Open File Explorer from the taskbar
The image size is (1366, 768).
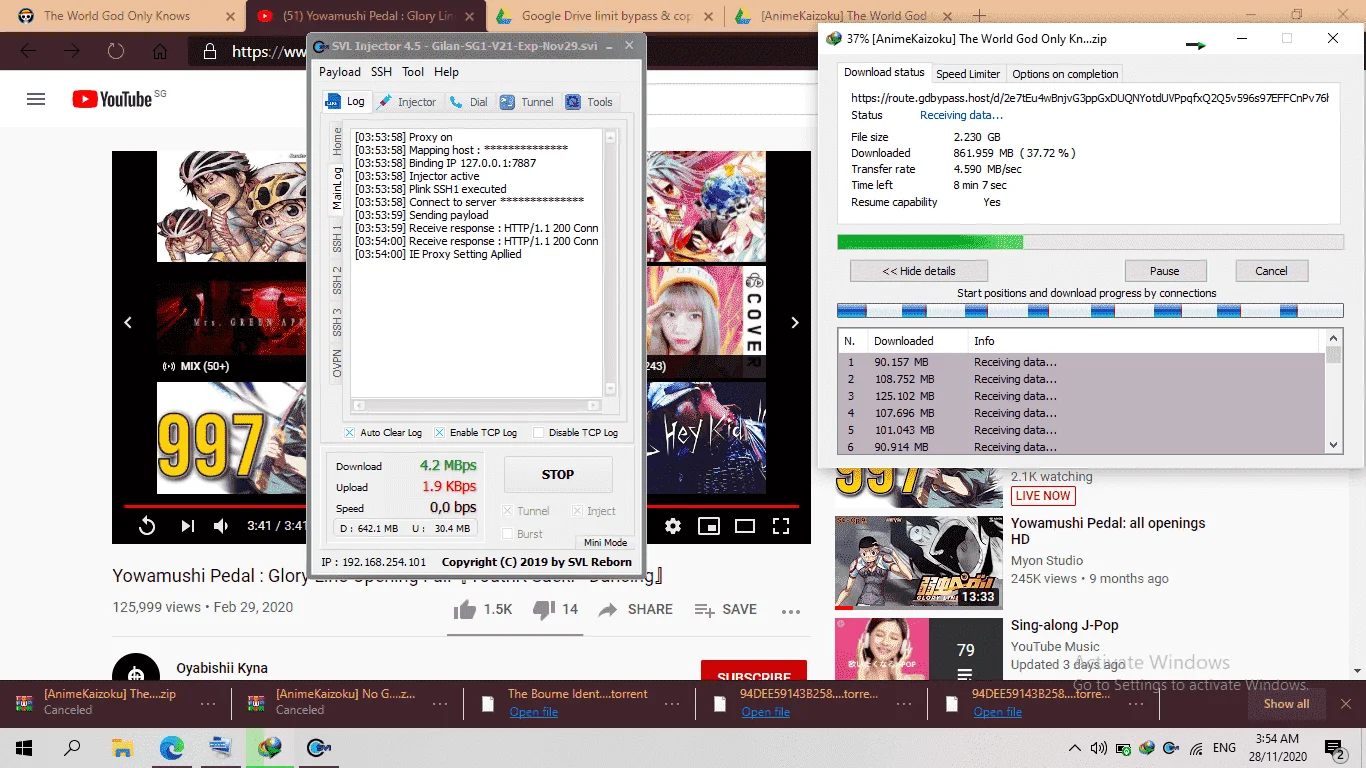(122, 748)
